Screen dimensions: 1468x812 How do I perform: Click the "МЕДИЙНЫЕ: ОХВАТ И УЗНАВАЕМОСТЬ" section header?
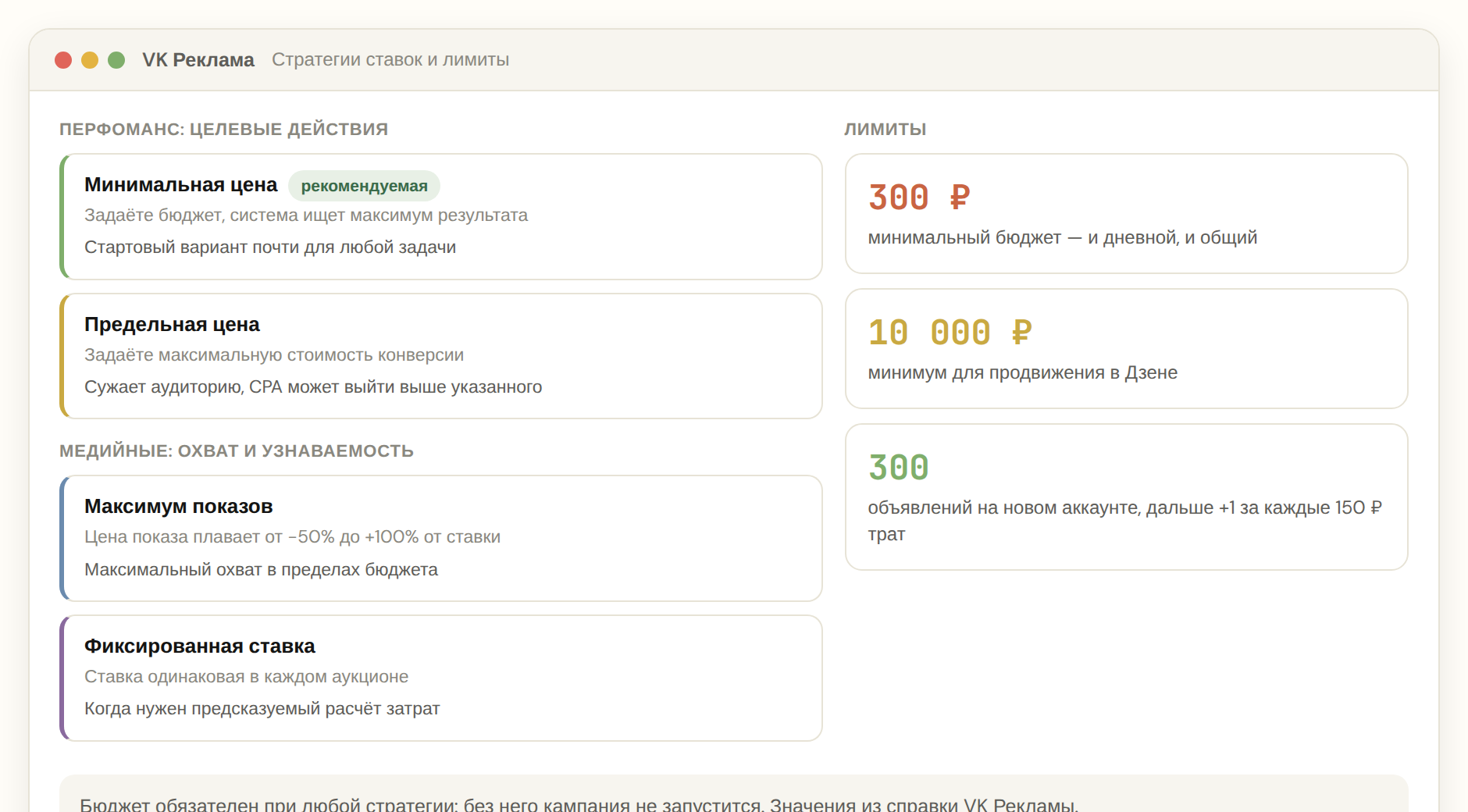(x=237, y=451)
